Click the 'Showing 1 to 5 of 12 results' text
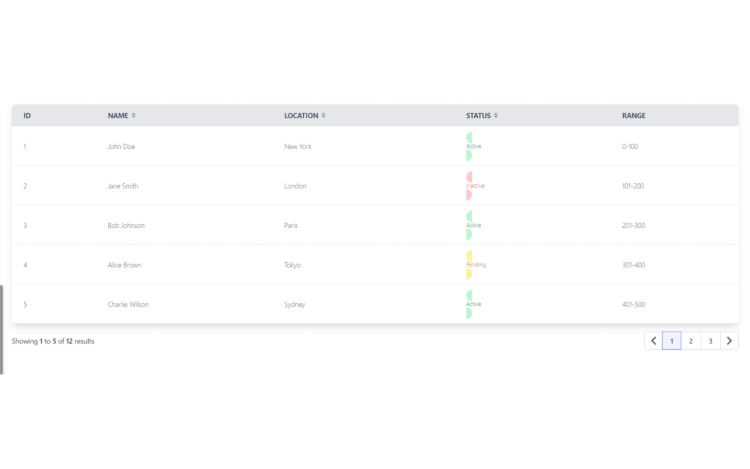Viewport: 750px width, 469px height. [53, 341]
